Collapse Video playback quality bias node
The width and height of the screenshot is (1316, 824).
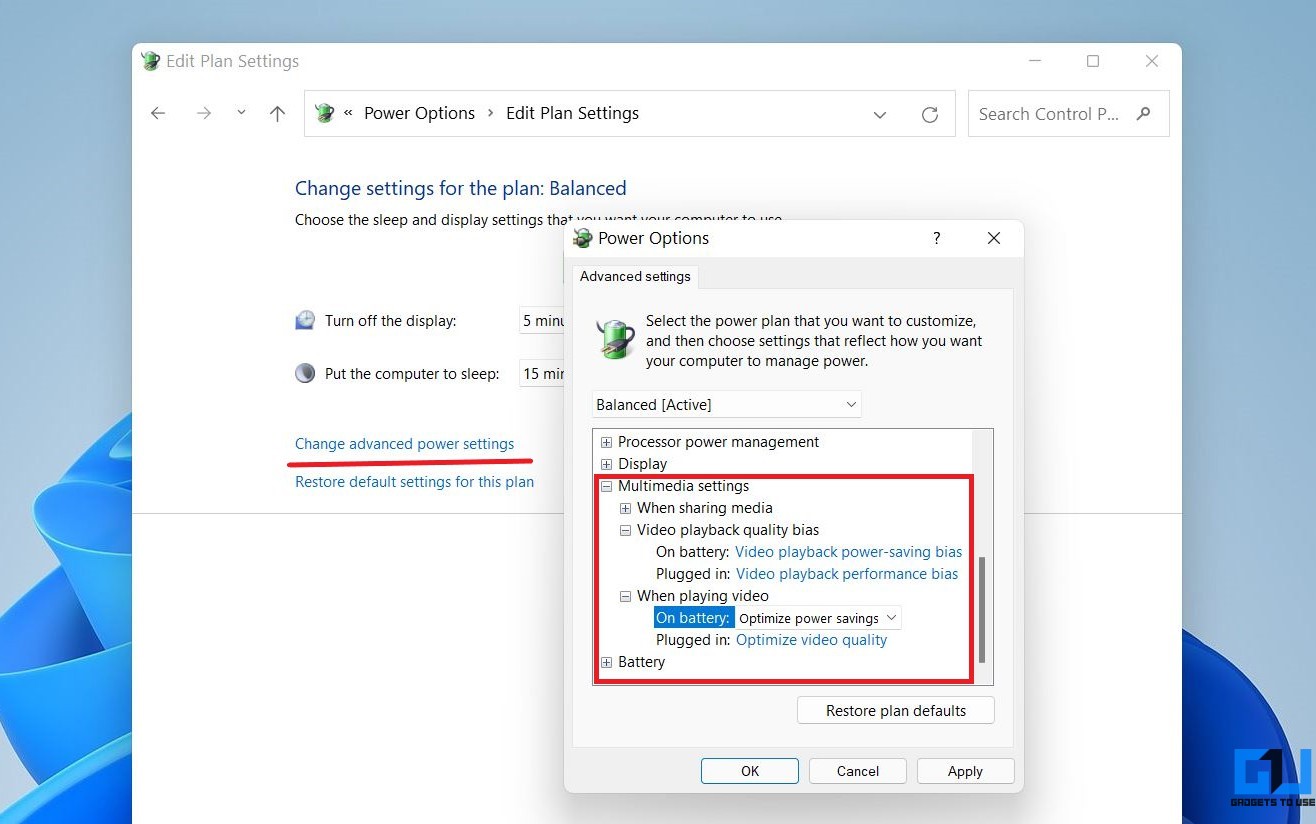pyautogui.click(x=625, y=530)
